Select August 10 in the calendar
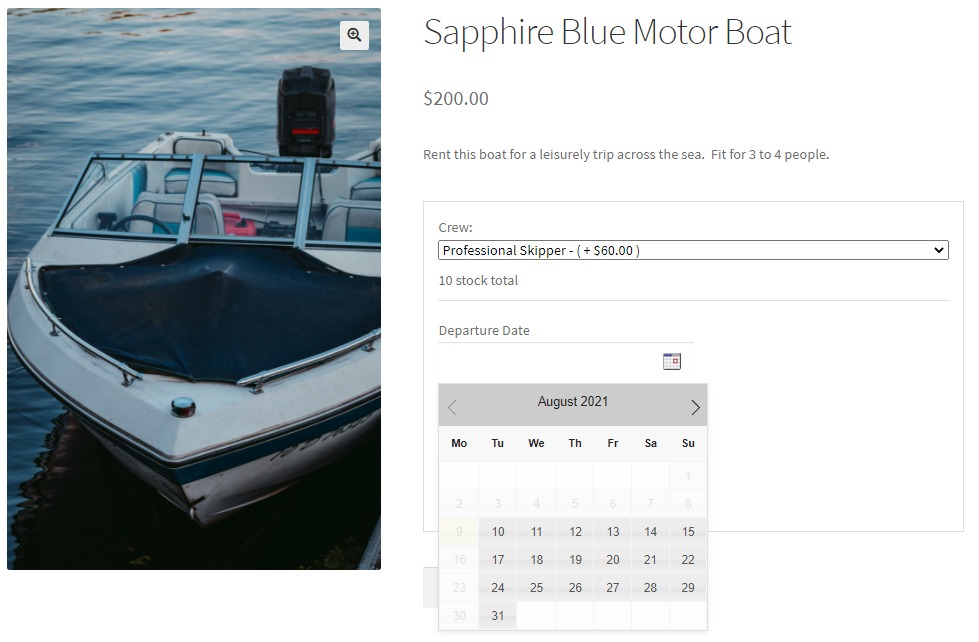The image size is (979, 642). pyautogui.click(x=498, y=532)
